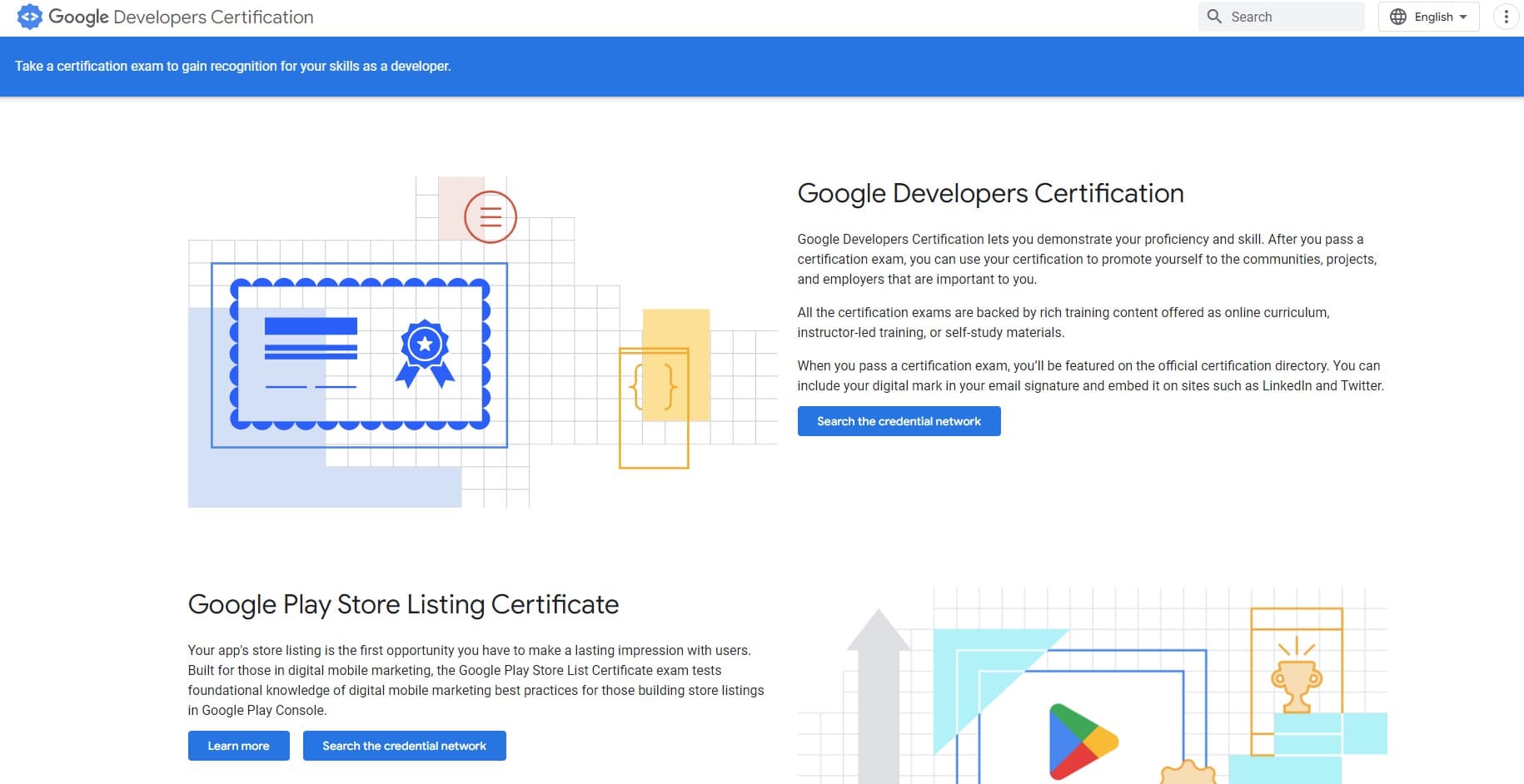Viewport: 1524px width, 784px height.
Task: Expand the language selector chevron arrow
Action: click(1462, 16)
